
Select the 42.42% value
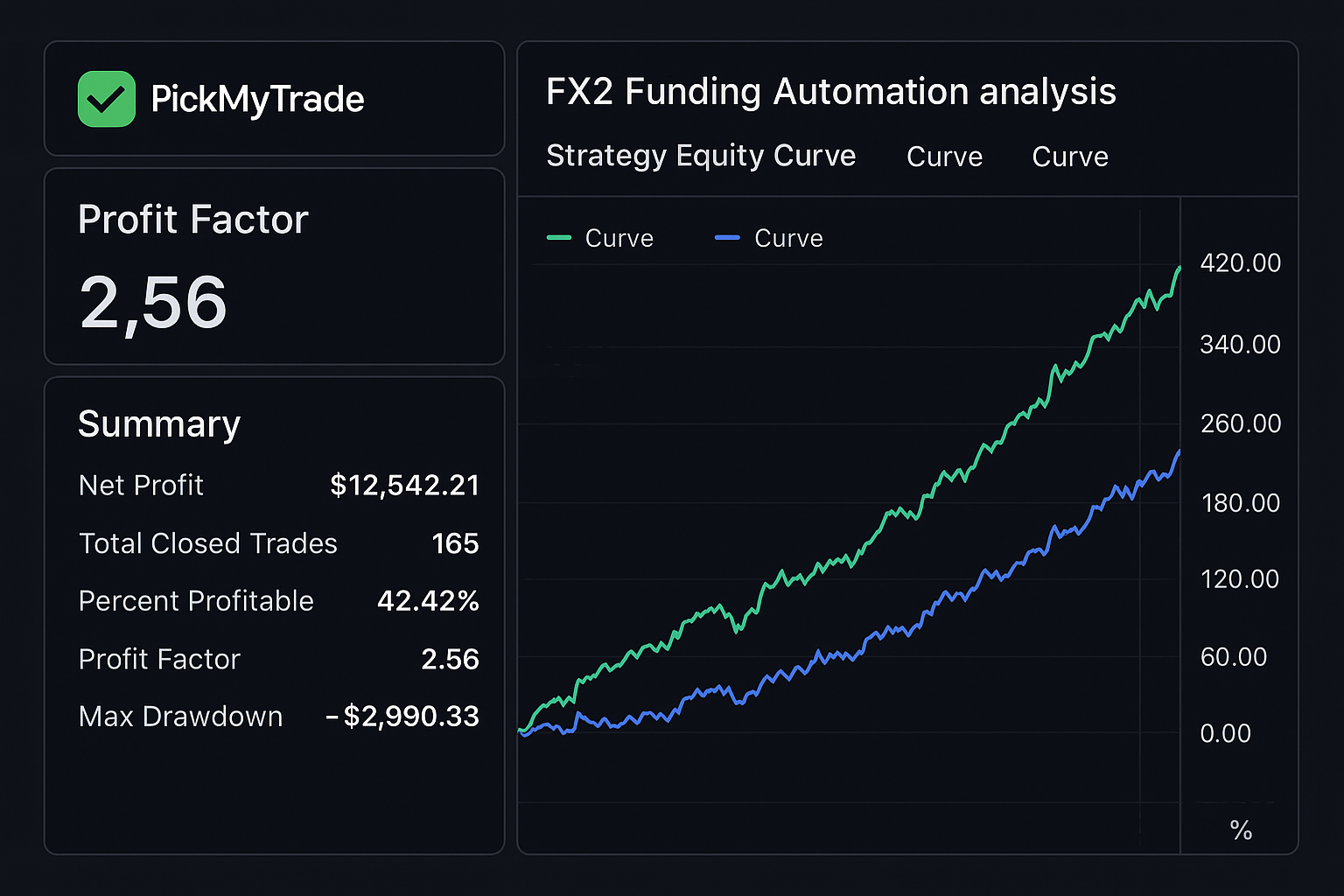pyautogui.click(x=428, y=601)
